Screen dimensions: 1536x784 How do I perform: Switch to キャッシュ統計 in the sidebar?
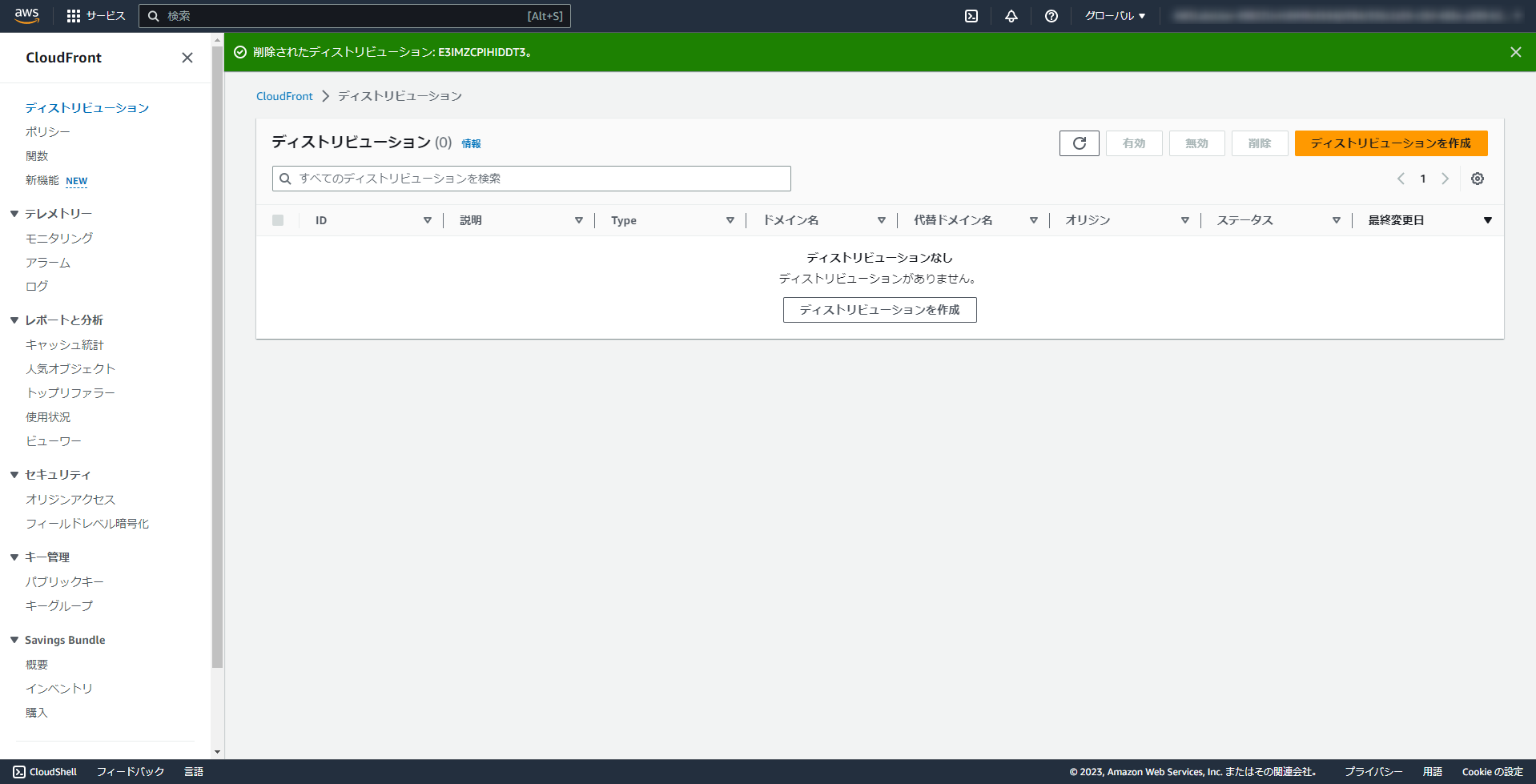[65, 344]
